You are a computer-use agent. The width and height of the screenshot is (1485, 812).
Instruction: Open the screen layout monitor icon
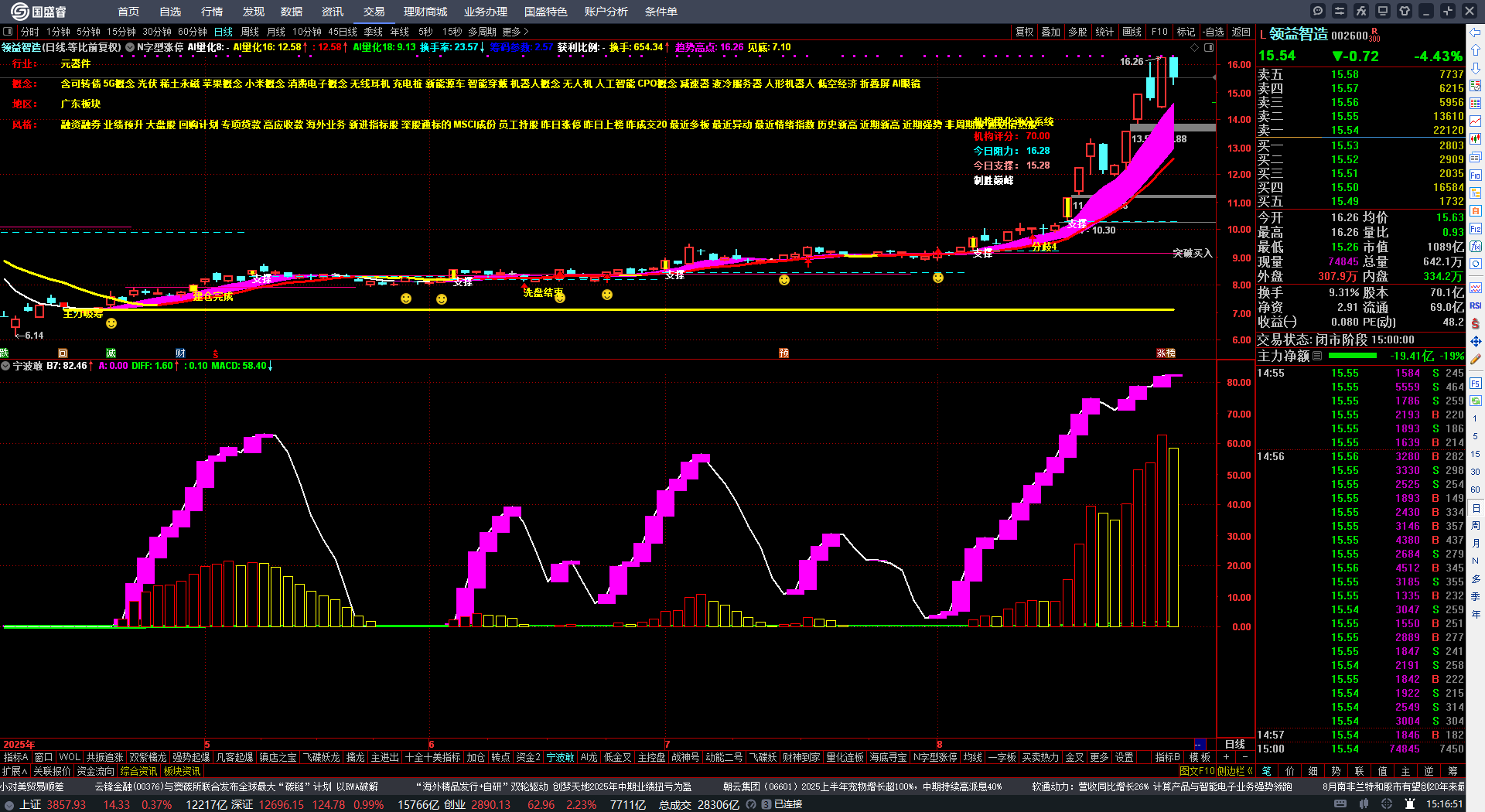tap(1383, 11)
